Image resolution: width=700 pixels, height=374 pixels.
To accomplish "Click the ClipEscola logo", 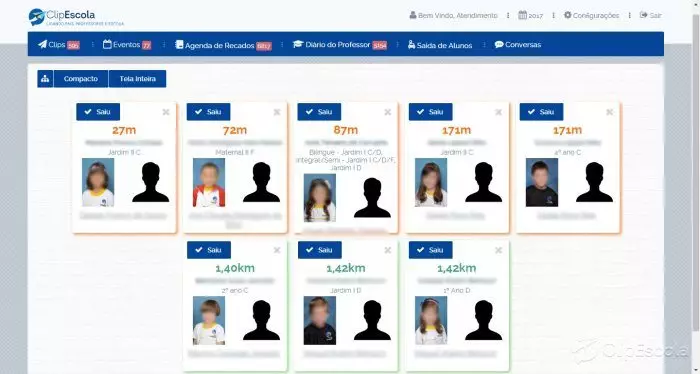I will (76, 17).
